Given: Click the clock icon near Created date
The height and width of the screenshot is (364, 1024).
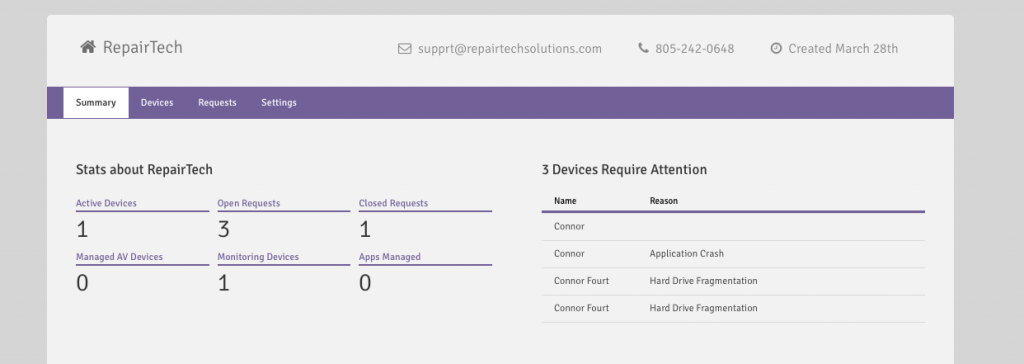Looking at the screenshot, I should coord(776,48).
